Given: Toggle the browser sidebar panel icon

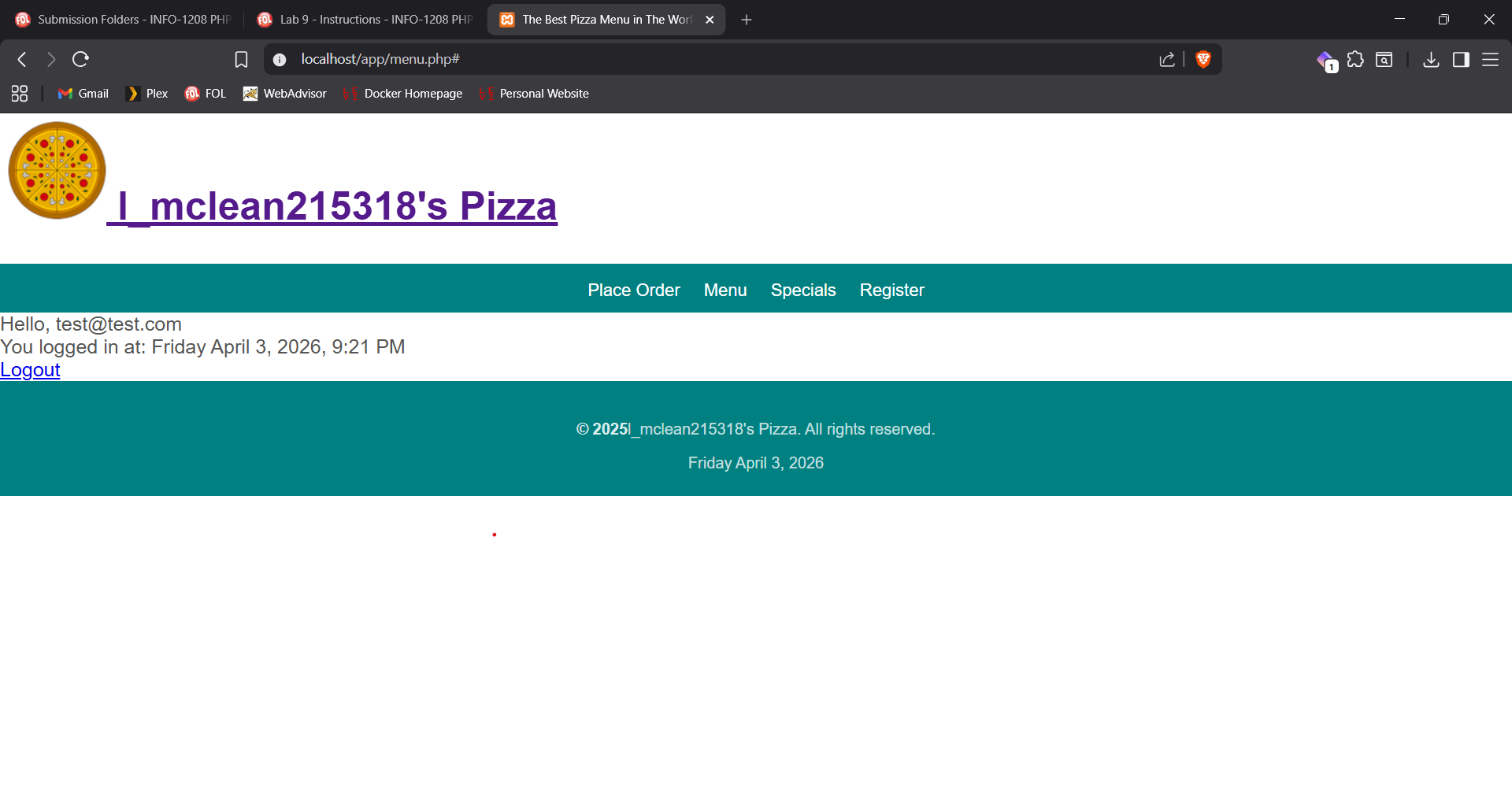Looking at the screenshot, I should tap(1461, 60).
